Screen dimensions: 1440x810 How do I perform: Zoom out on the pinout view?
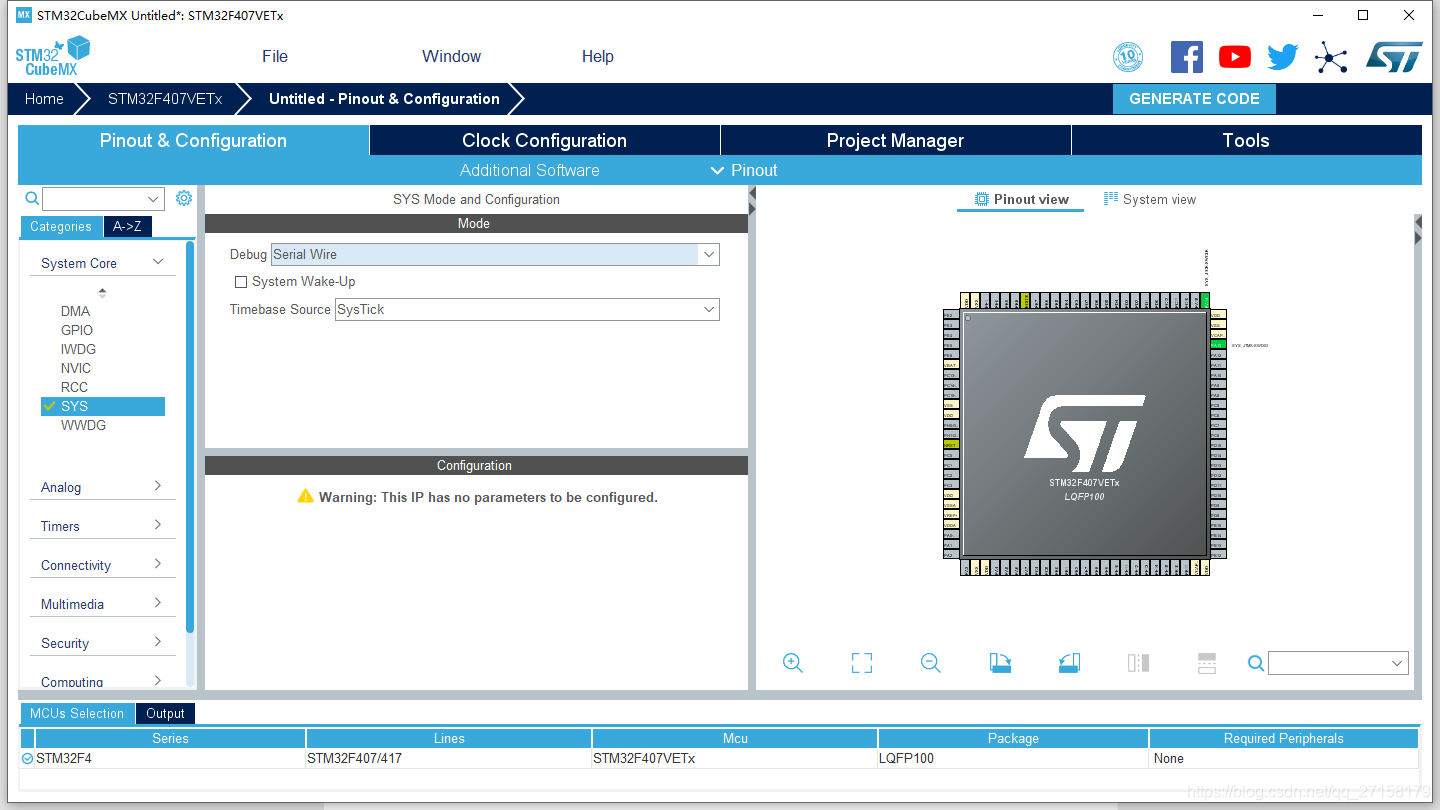931,663
